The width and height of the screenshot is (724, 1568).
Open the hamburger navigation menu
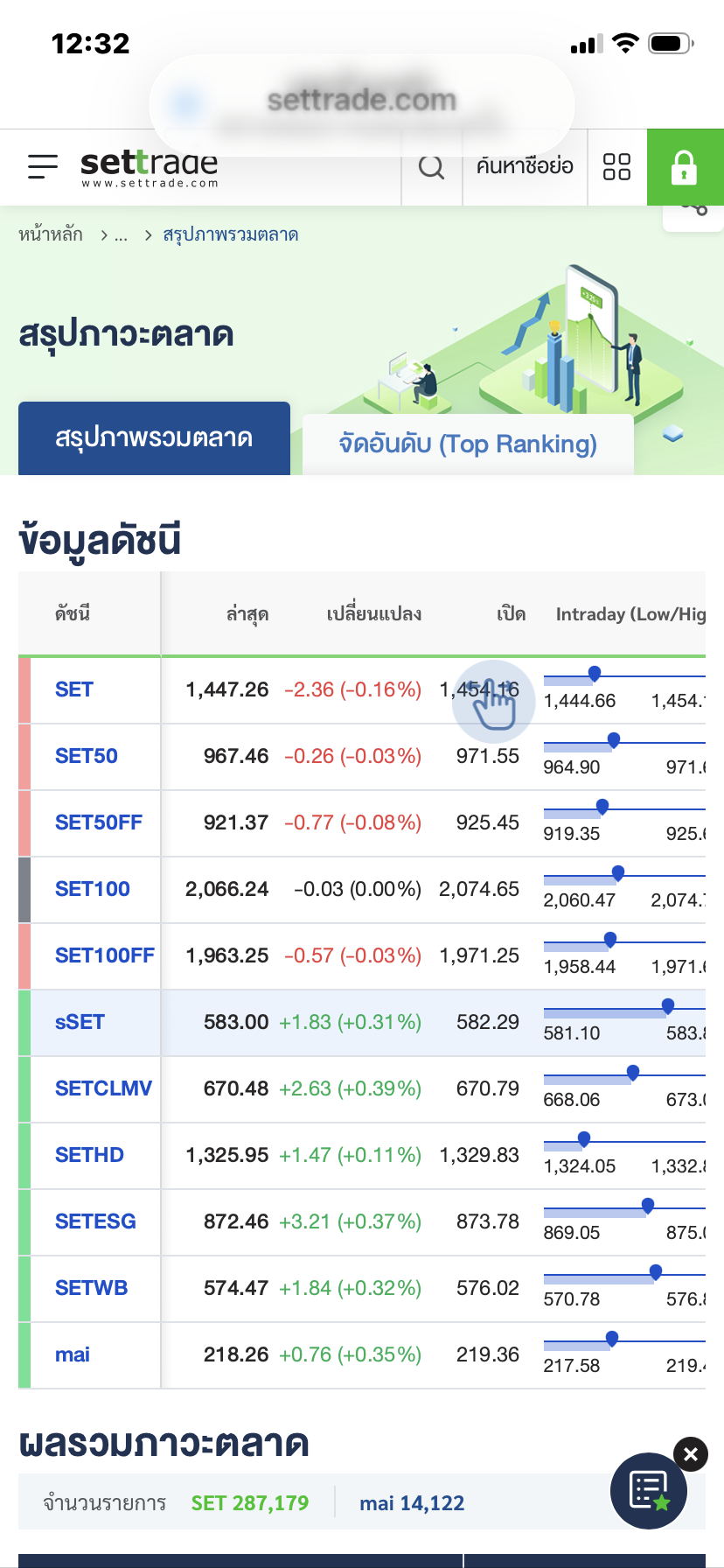pos(42,166)
